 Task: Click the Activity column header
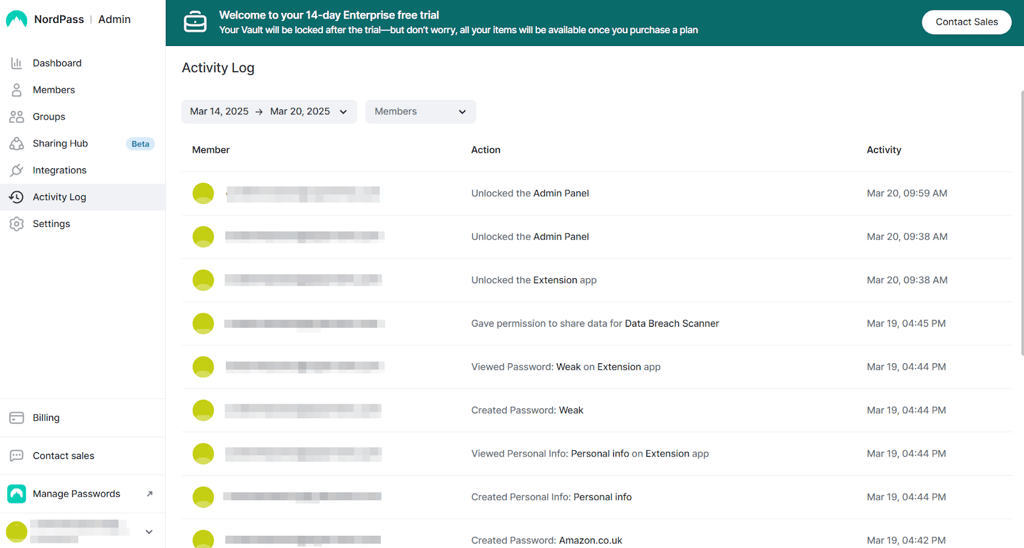(x=884, y=150)
